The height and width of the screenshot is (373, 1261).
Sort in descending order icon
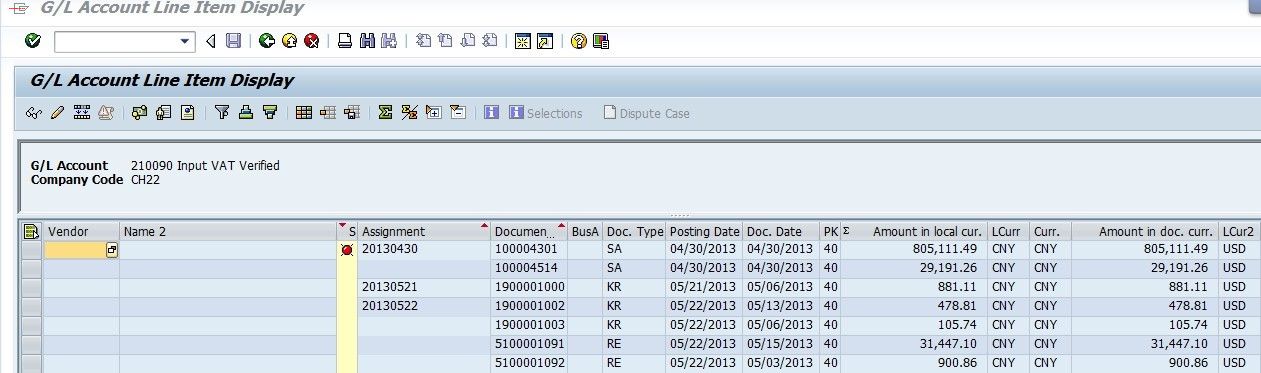click(x=270, y=113)
